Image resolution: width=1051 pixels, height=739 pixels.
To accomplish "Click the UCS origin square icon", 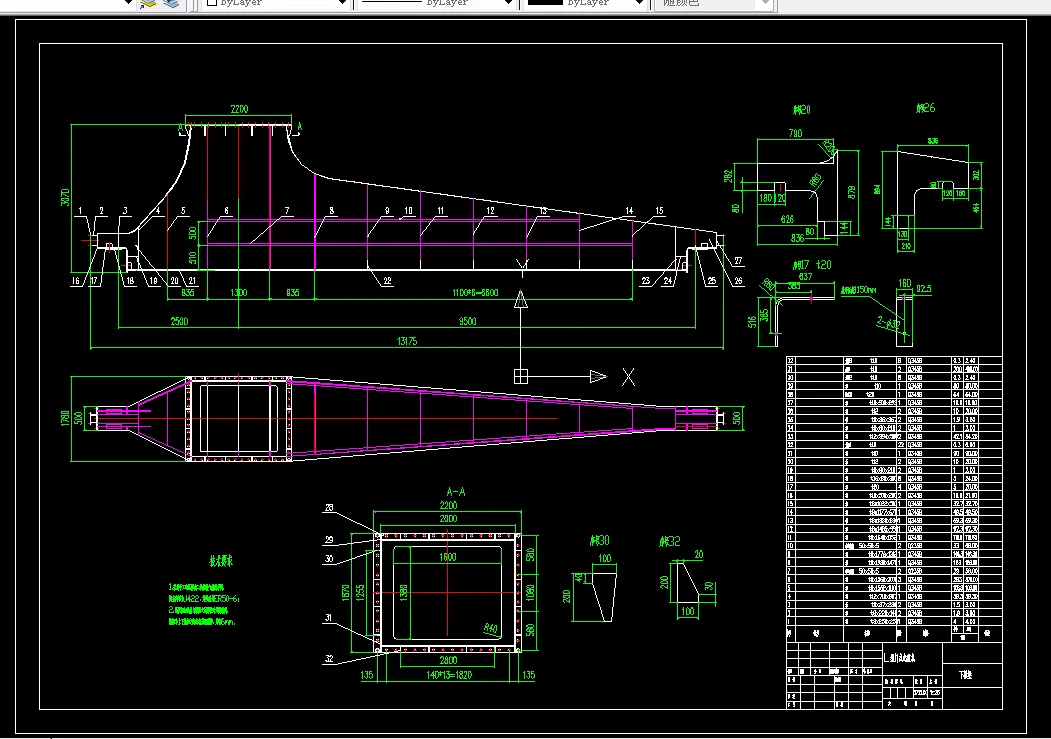I will pyautogui.click(x=521, y=377).
